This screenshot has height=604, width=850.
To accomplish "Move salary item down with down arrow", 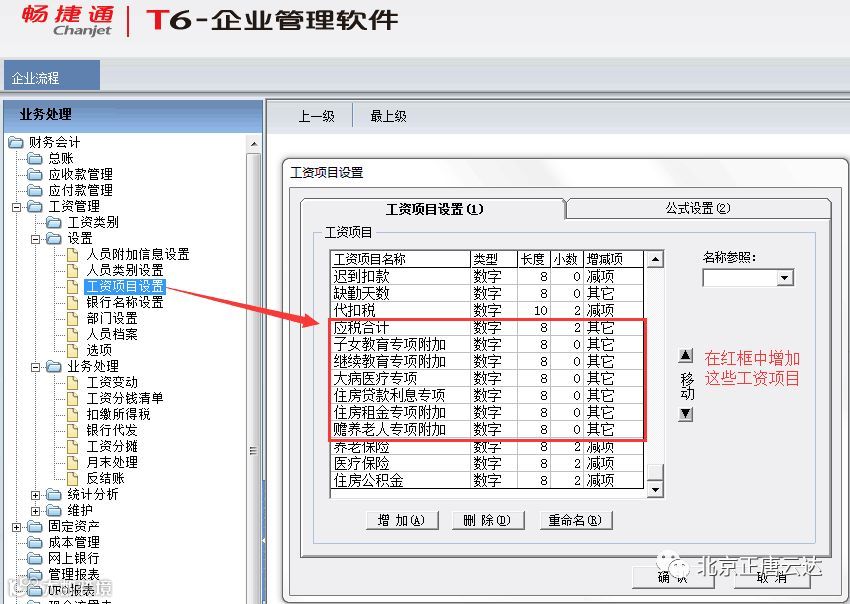I will click(685, 414).
